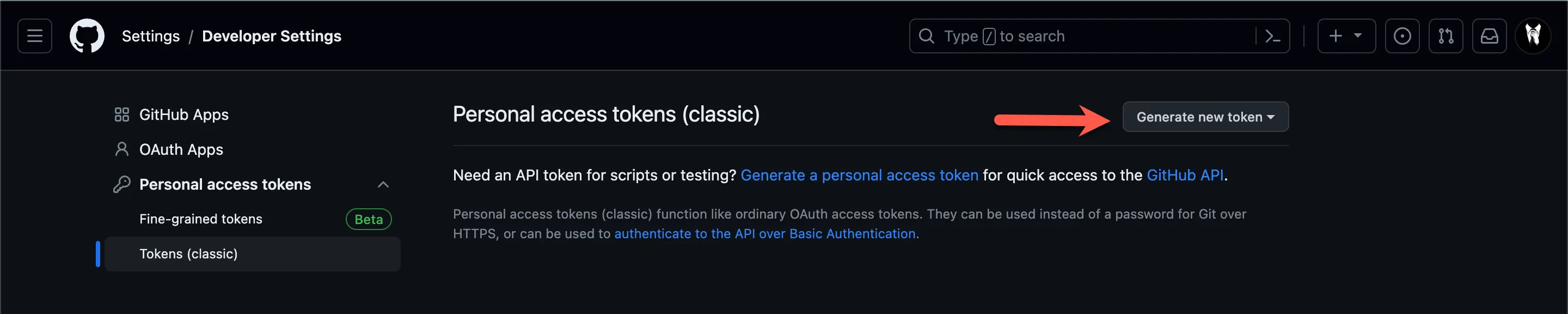Click the GitHub logo
The image size is (1568, 314).
pyautogui.click(x=87, y=36)
